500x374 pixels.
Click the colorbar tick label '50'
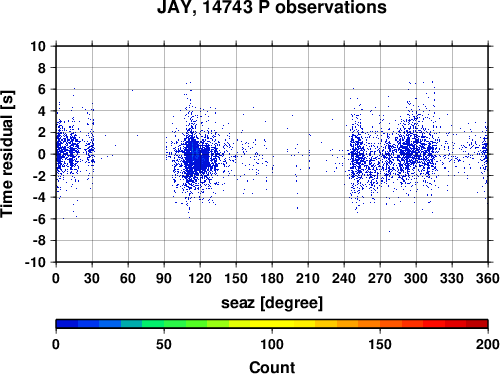click(x=164, y=344)
